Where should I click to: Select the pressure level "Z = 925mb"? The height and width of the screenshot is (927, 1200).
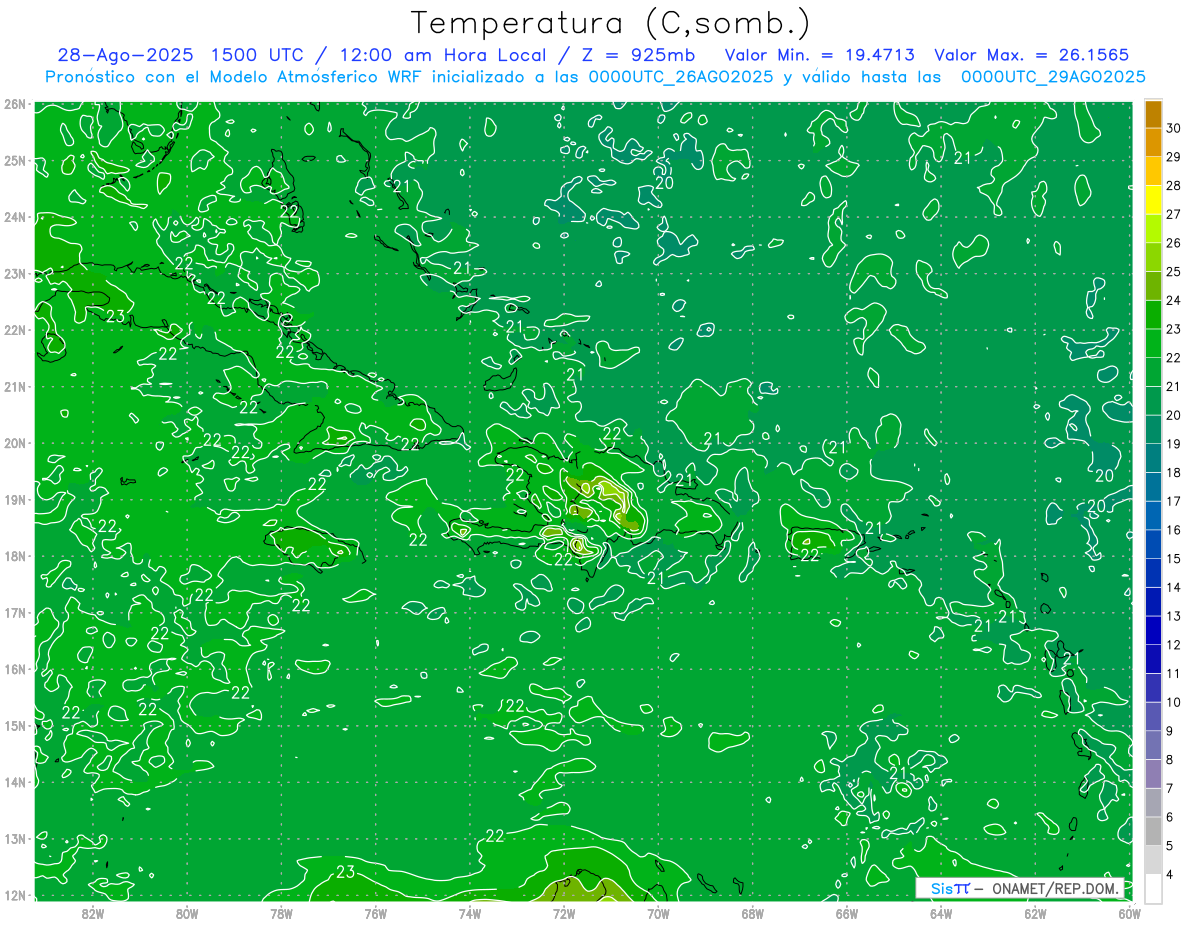pyautogui.click(x=639, y=55)
